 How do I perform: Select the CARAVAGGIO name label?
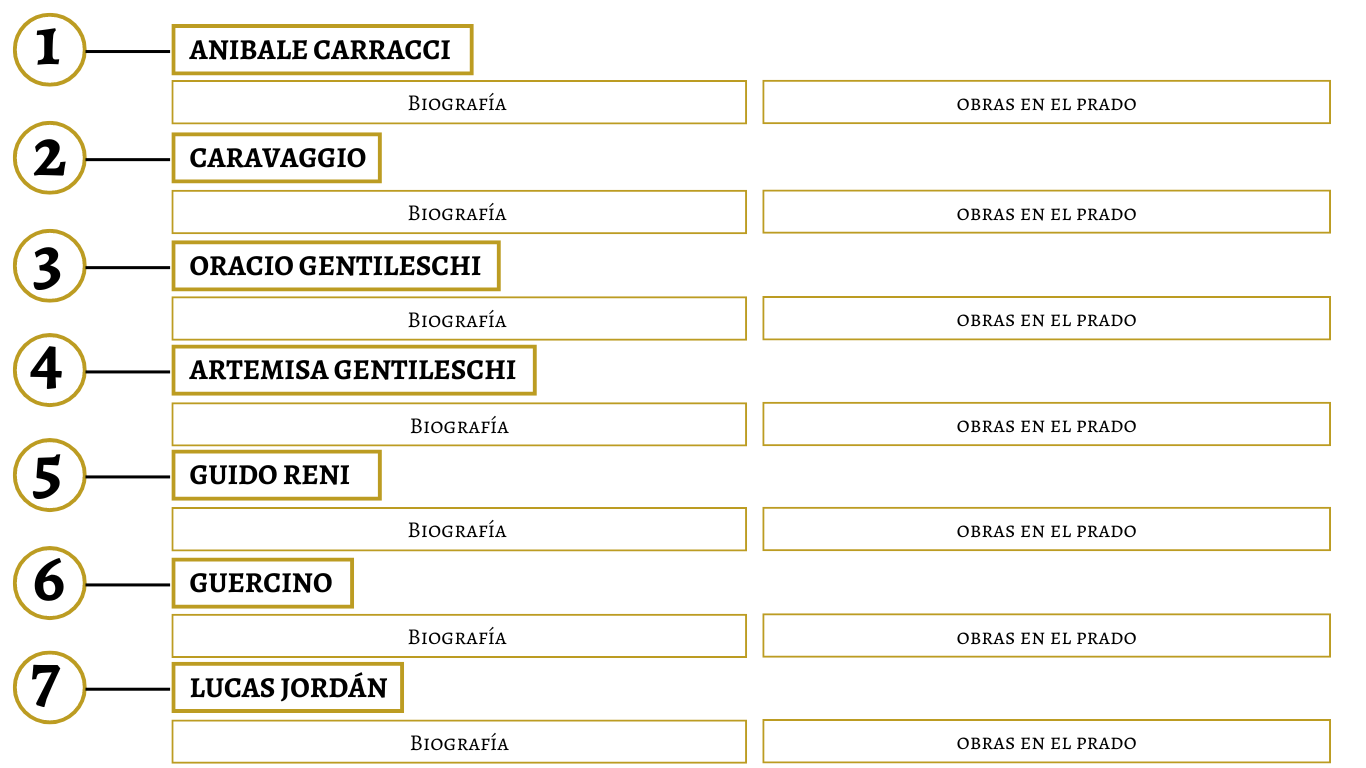(x=277, y=158)
